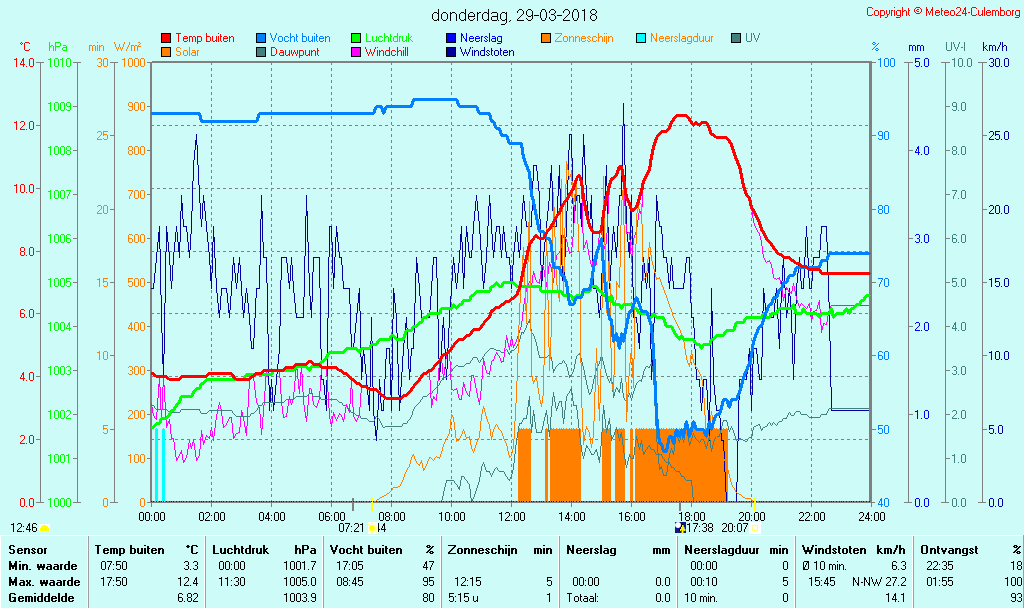The image size is (1026, 608).
Task: Click the grey UV legend square
Action: pyautogui.click(x=736, y=38)
